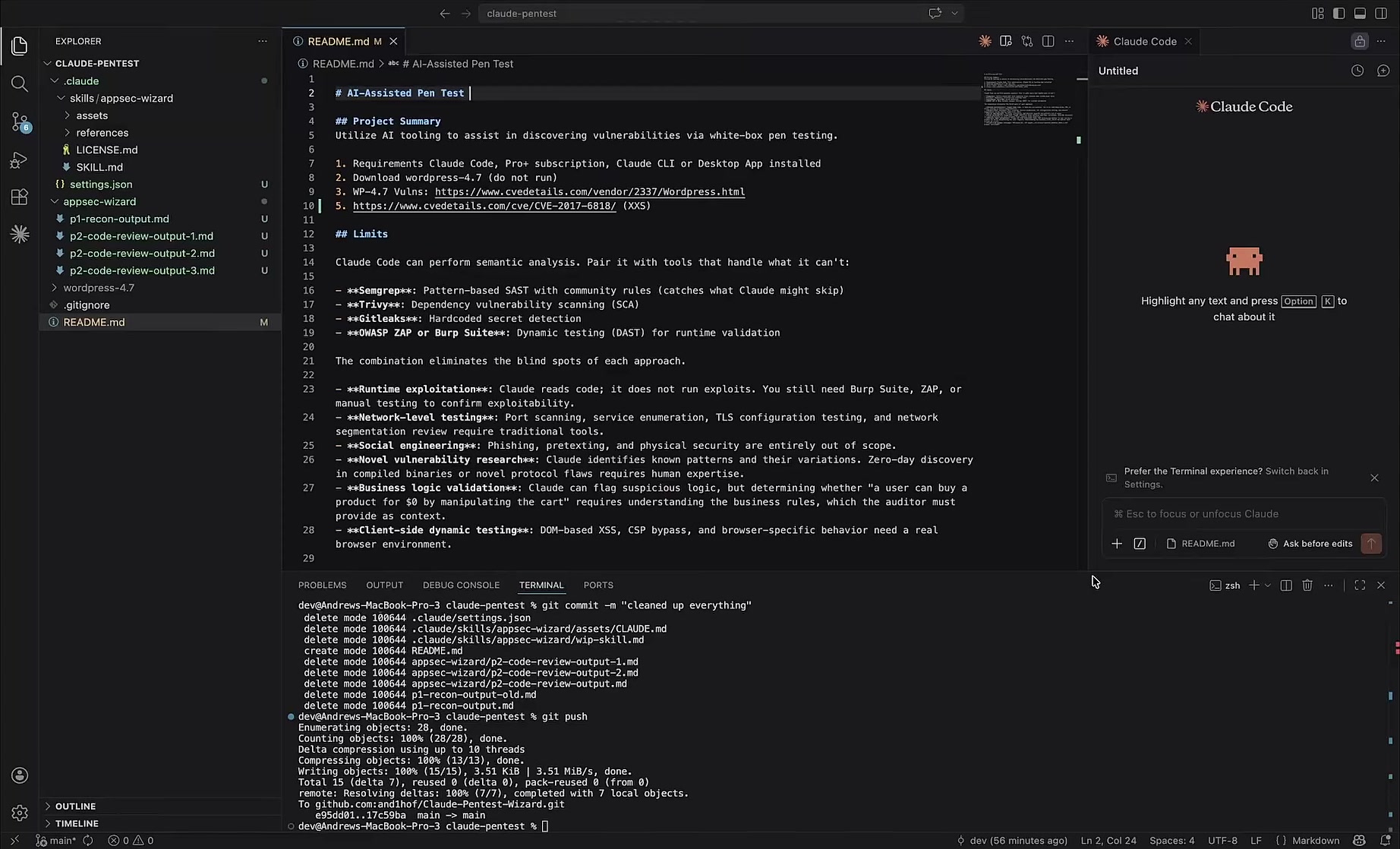Open the Source Control view

pyautogui.click(x=20, y=122)
